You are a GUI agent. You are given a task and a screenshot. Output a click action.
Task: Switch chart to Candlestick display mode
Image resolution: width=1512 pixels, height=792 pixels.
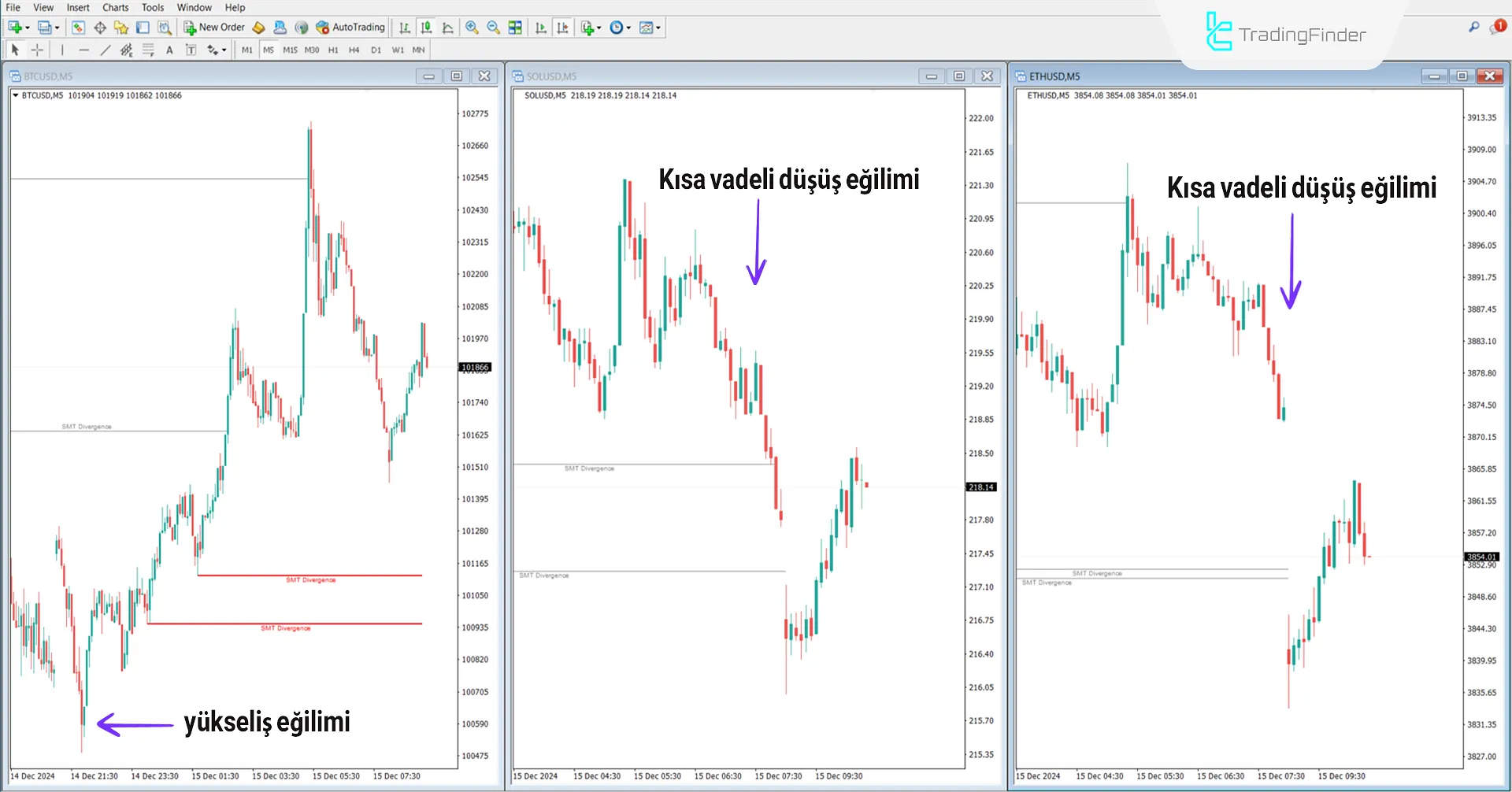[426, 27]
